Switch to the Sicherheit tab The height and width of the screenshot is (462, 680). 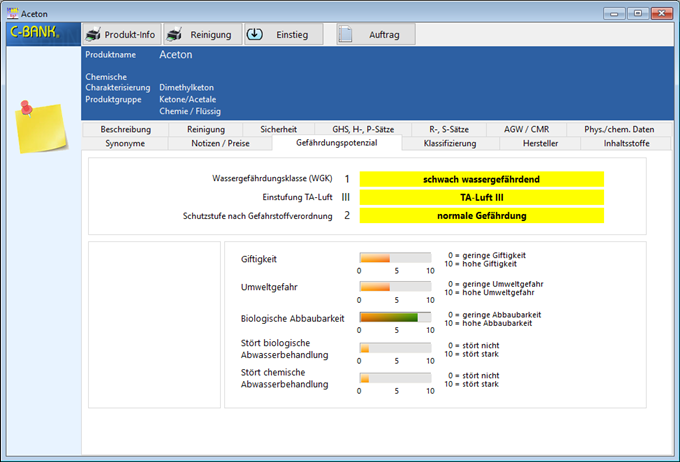coord(278,130)
